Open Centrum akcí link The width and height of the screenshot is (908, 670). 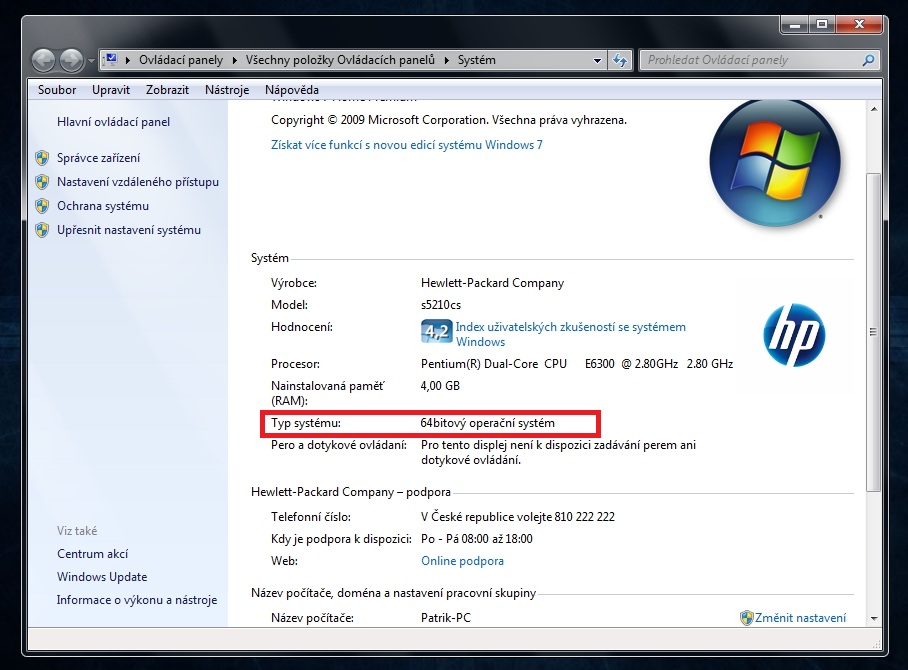[93, 554]
